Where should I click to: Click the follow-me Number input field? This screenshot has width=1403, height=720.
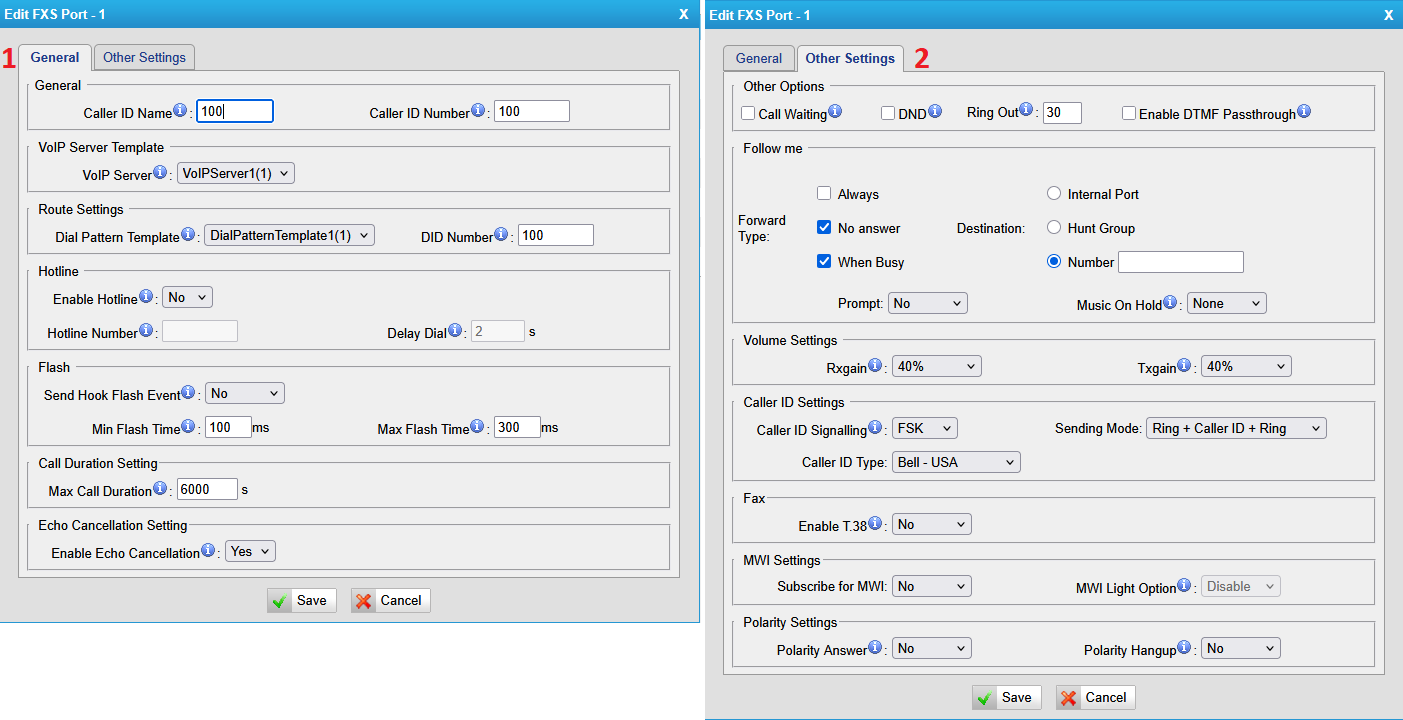click(x=1180, y=262)
